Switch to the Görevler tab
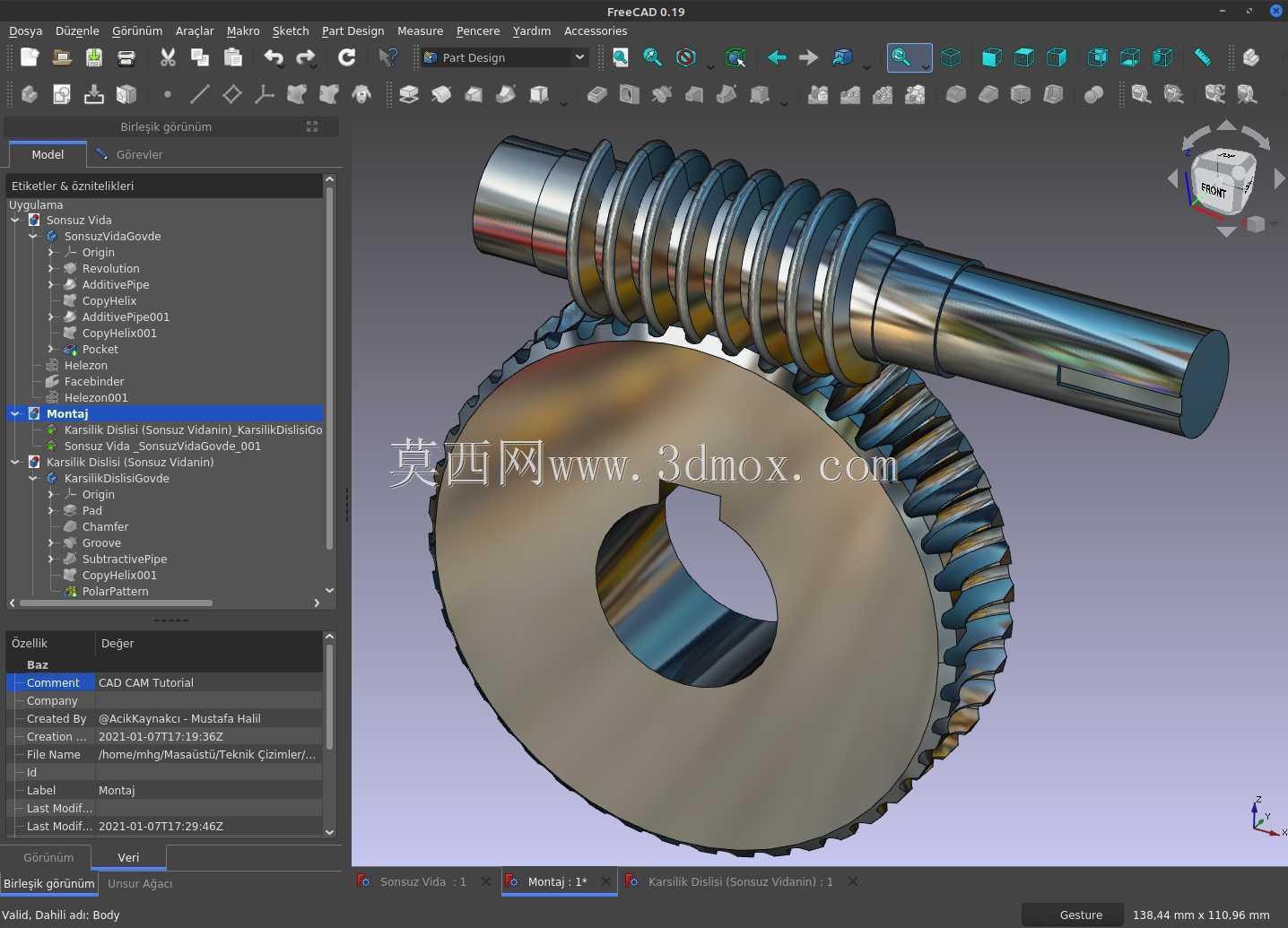 click(x=130, y=154)
